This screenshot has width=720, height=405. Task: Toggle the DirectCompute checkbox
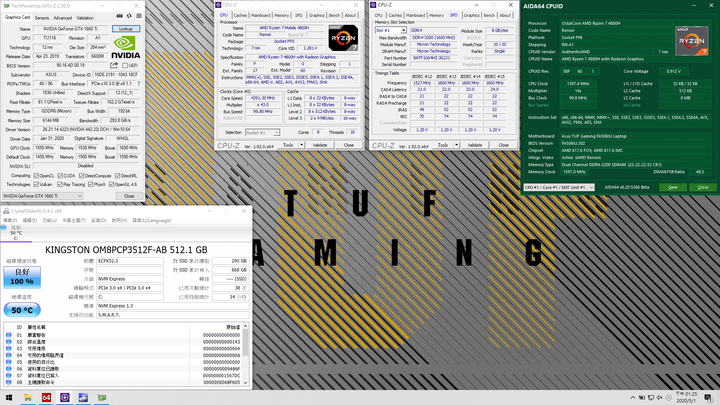click(81, 175)
